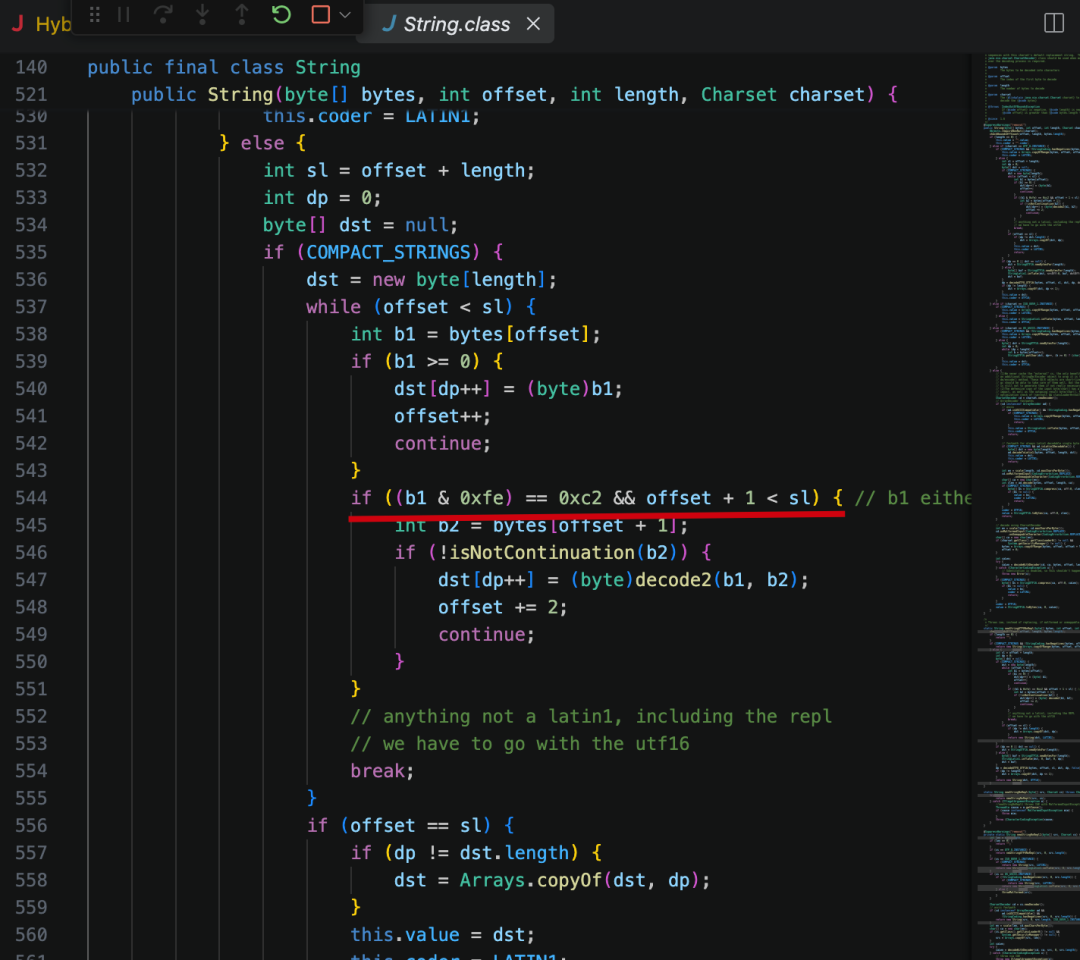Open the stop button dropdown arrow
The height and width of the screenshot is (960, 1080).
pyautogui.click(x=345, y=14)
